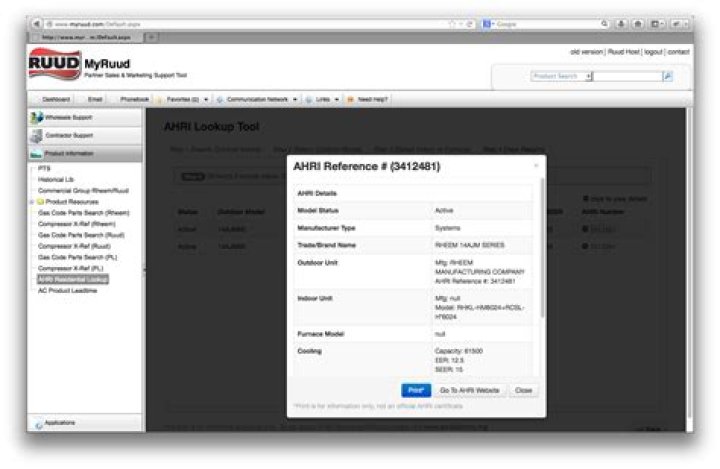Screen dimensions: 720x469
Task: Click the Wholesale Support panel icon
Action: tap(36, 118)
